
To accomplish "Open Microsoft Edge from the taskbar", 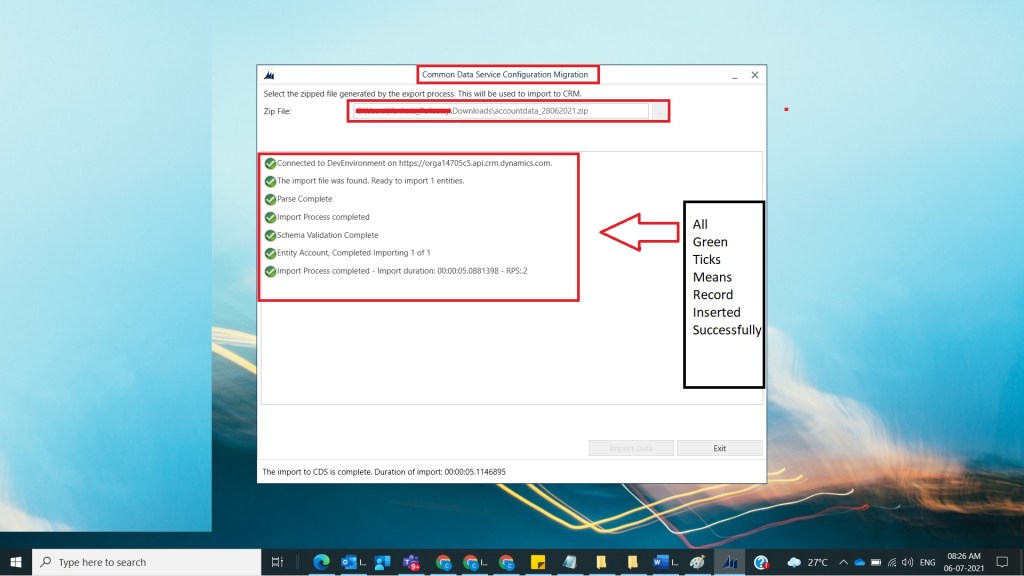I will 322,562.
